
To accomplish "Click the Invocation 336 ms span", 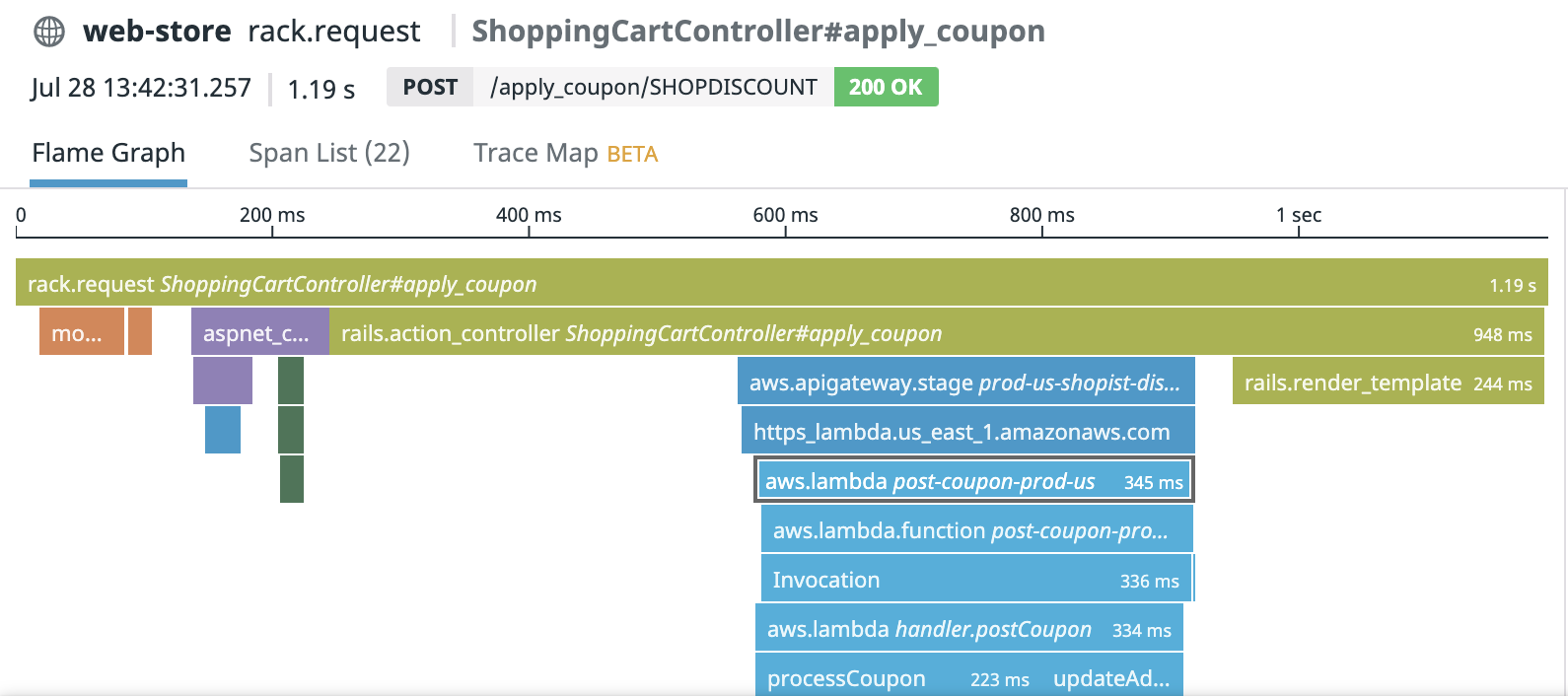I will [x=976, y=579].
